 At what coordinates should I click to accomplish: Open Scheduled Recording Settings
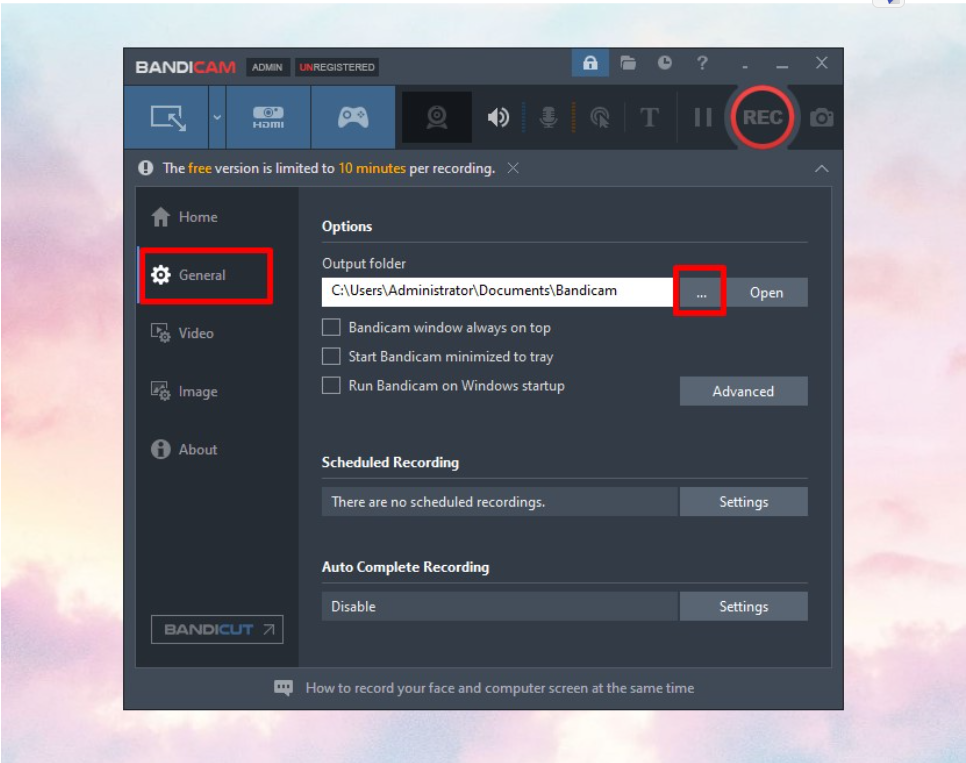point(743,502)
